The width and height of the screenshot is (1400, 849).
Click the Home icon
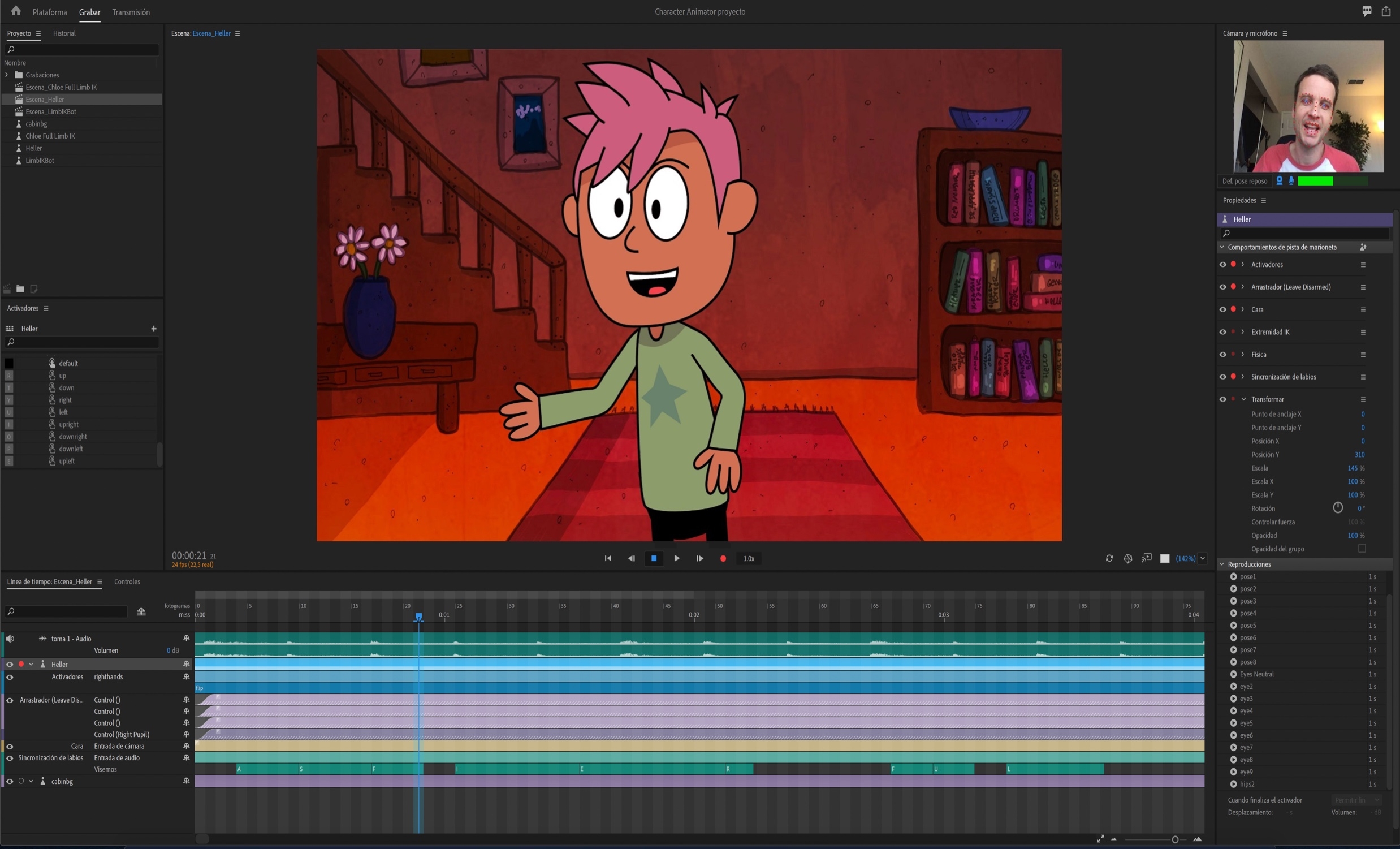(x=16, y=11)
